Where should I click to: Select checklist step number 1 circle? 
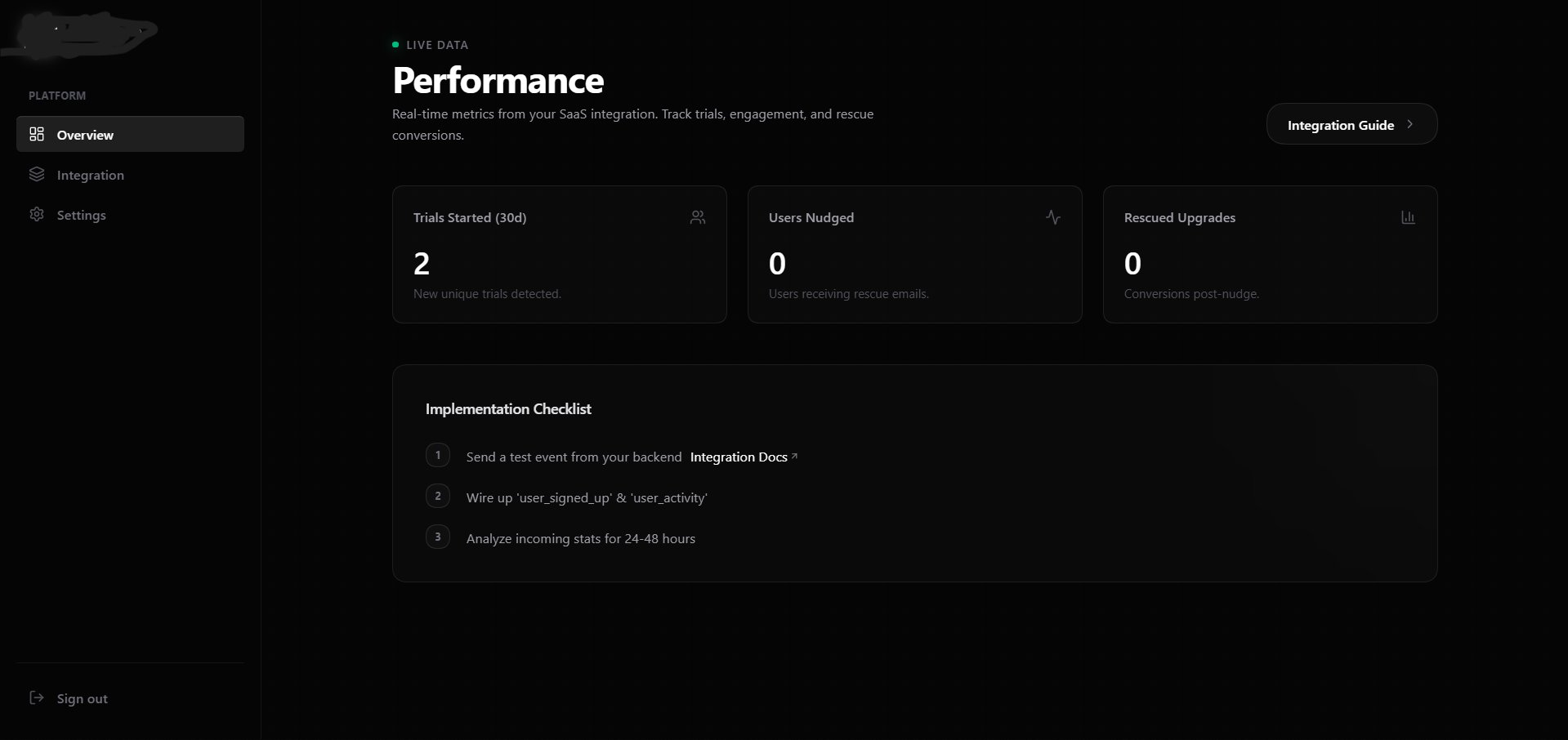tap(438, 455)
